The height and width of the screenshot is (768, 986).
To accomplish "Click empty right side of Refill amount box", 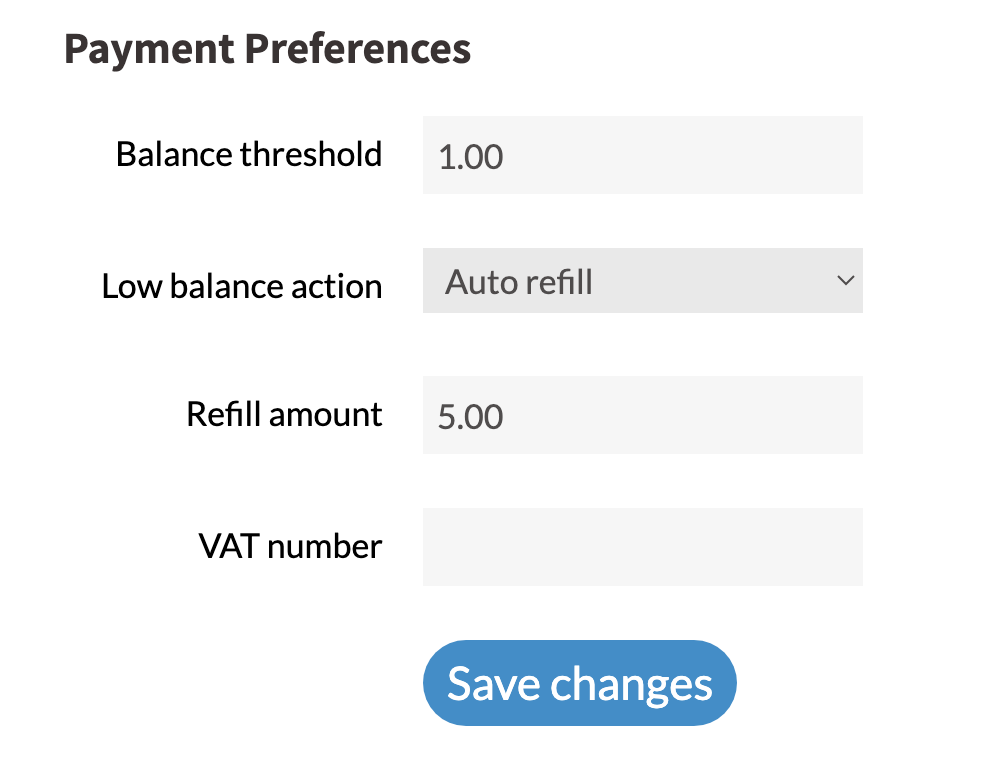I will [780, 415].
